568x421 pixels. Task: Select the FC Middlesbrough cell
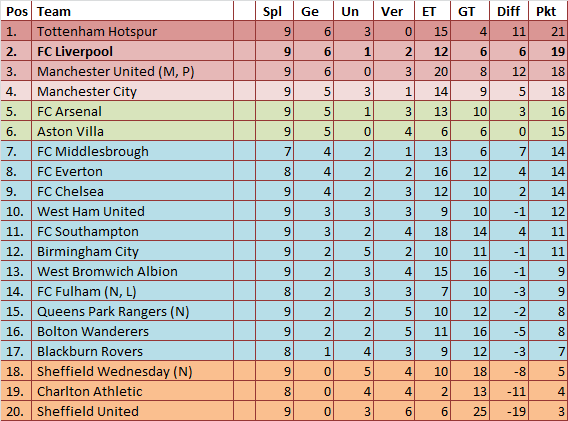point(132,151)
